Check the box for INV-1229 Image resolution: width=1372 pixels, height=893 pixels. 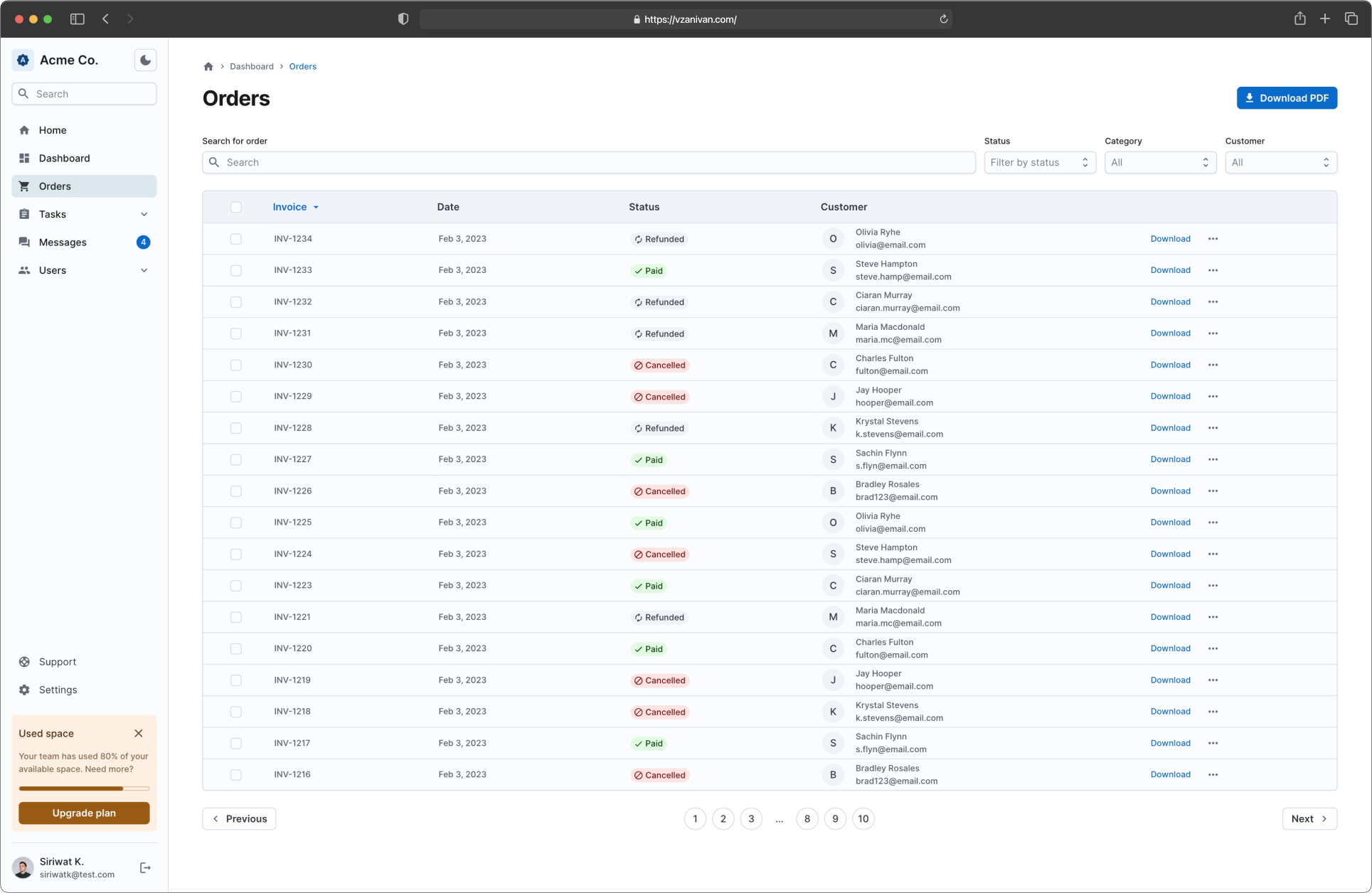pos(236,397)
